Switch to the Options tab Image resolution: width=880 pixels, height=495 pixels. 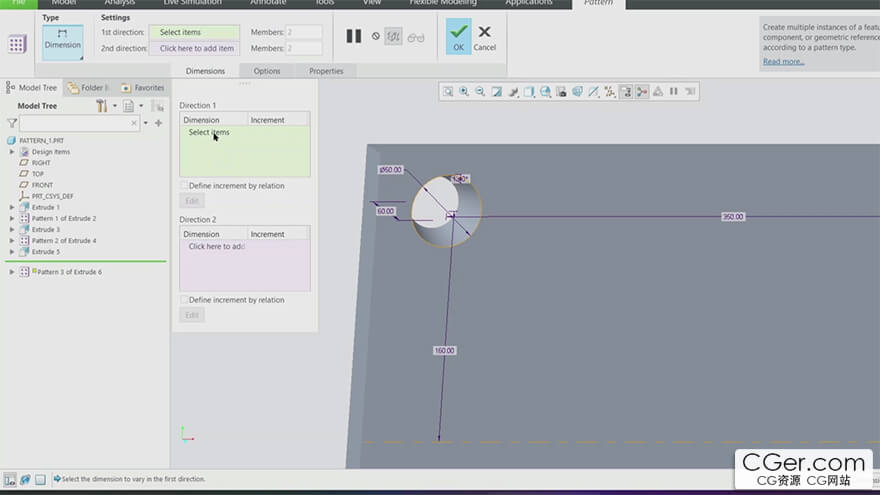[267, 71]
